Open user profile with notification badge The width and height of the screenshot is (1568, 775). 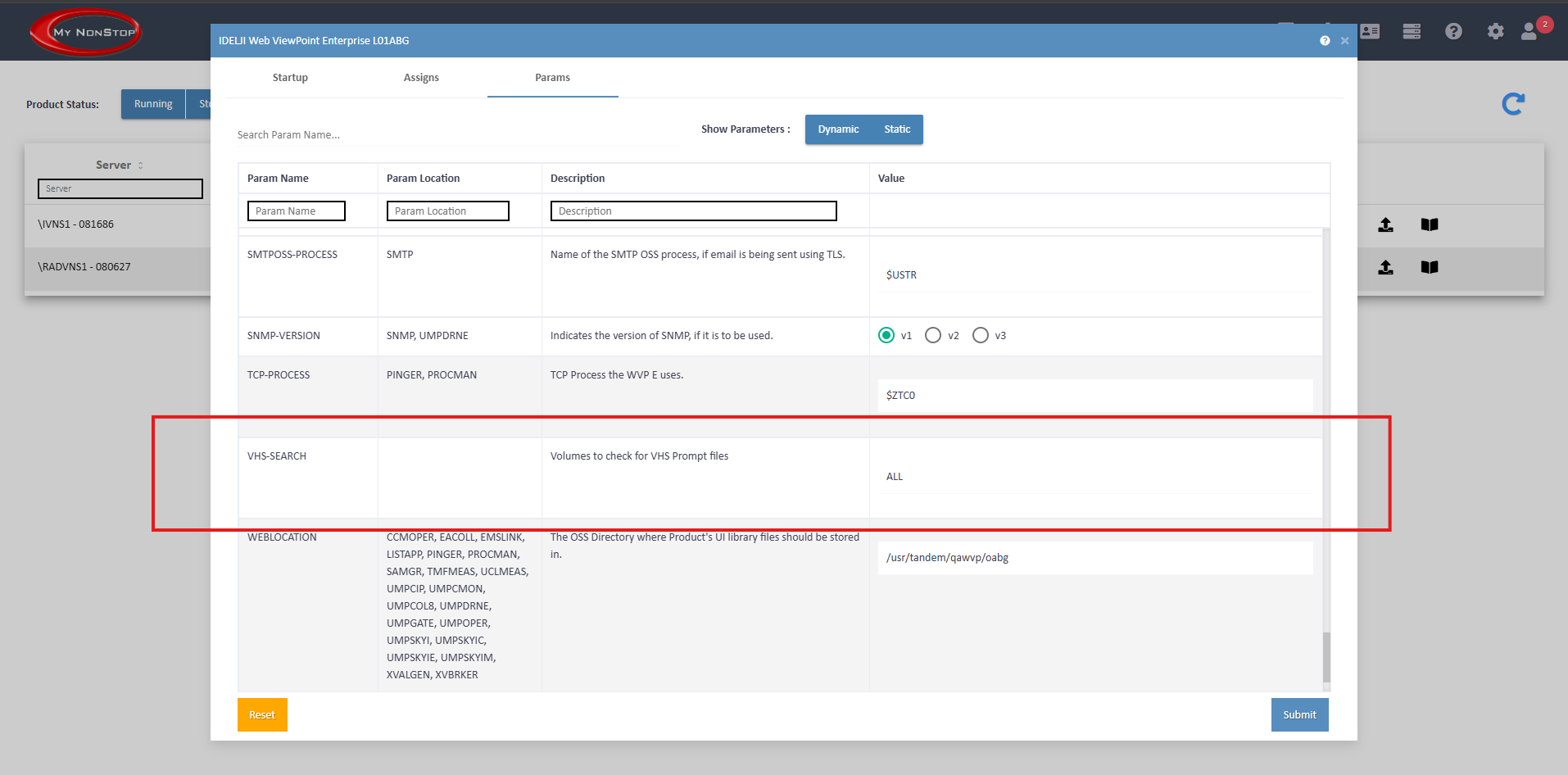[1529, 31]
